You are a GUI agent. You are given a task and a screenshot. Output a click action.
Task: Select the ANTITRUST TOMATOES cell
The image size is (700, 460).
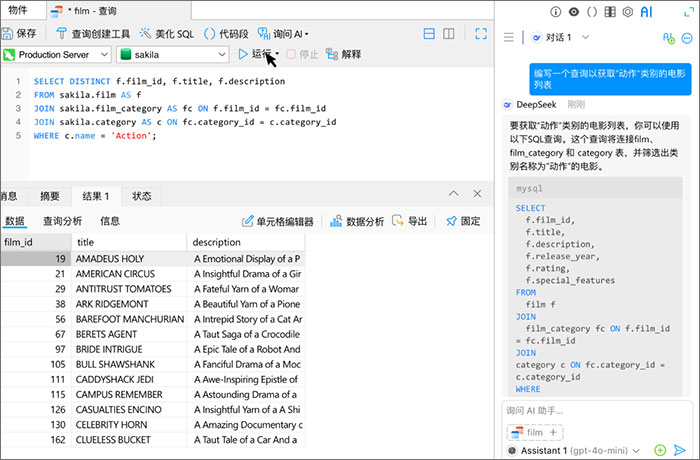point(129,289)
